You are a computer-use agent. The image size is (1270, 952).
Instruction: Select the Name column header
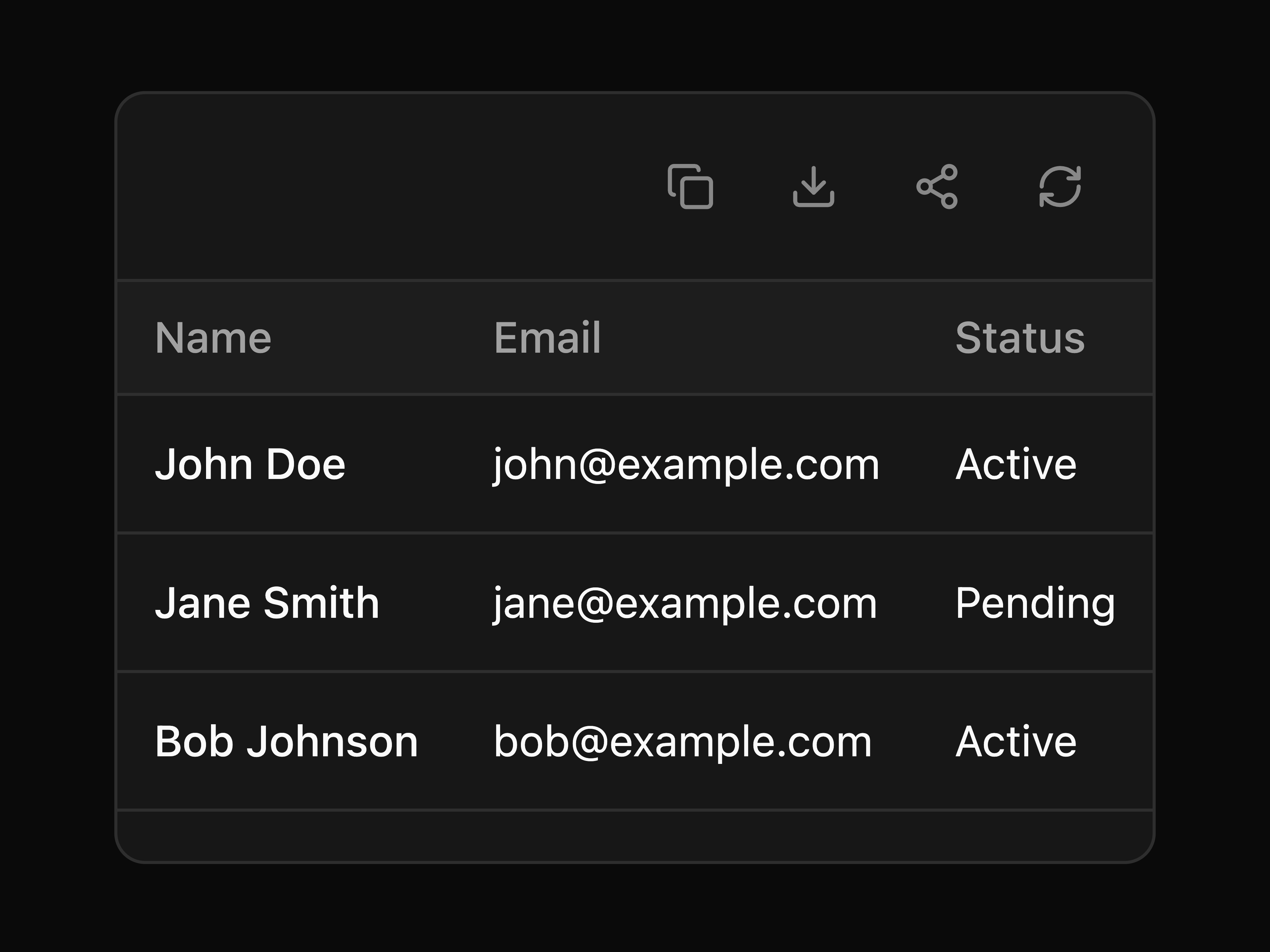pyautogui.click(x=213, y=338)
